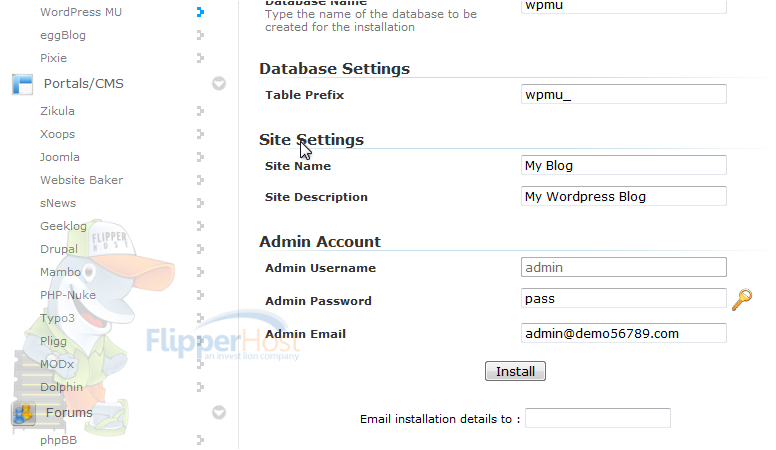Click the arrow icon beside PHP-Nuke

click(x=200, y=295)
